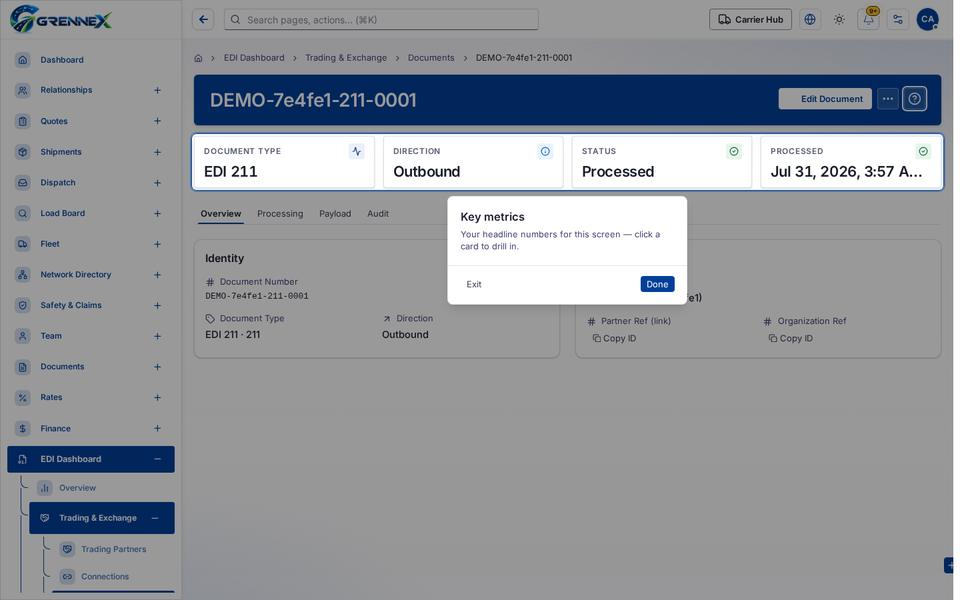Open the settings sliders icon
Screen dimensions: 960x600
tap(898, 20)
